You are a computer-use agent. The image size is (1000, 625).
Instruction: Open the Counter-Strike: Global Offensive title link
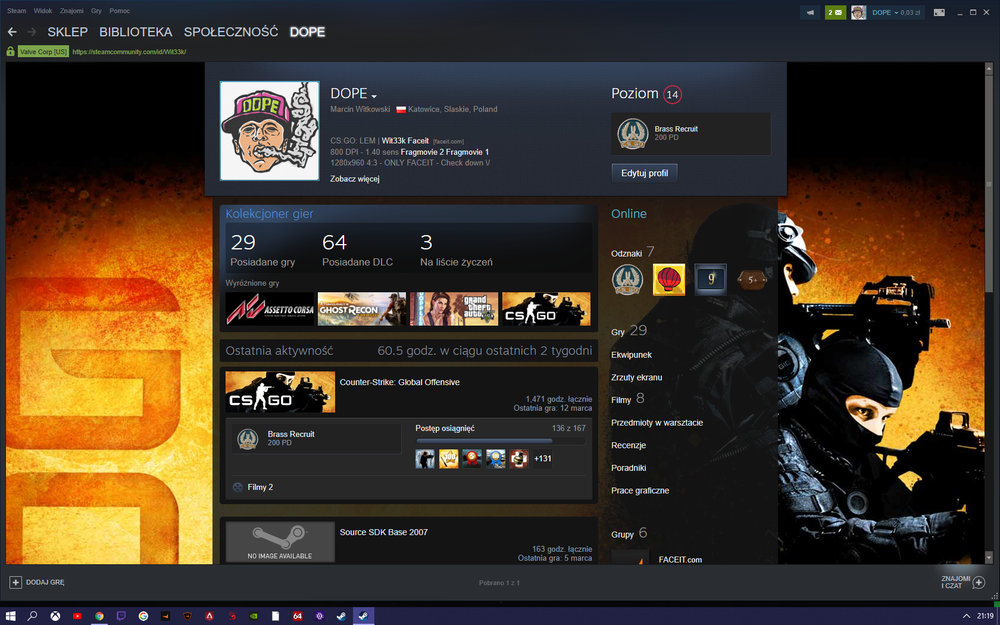coord(399,382)
